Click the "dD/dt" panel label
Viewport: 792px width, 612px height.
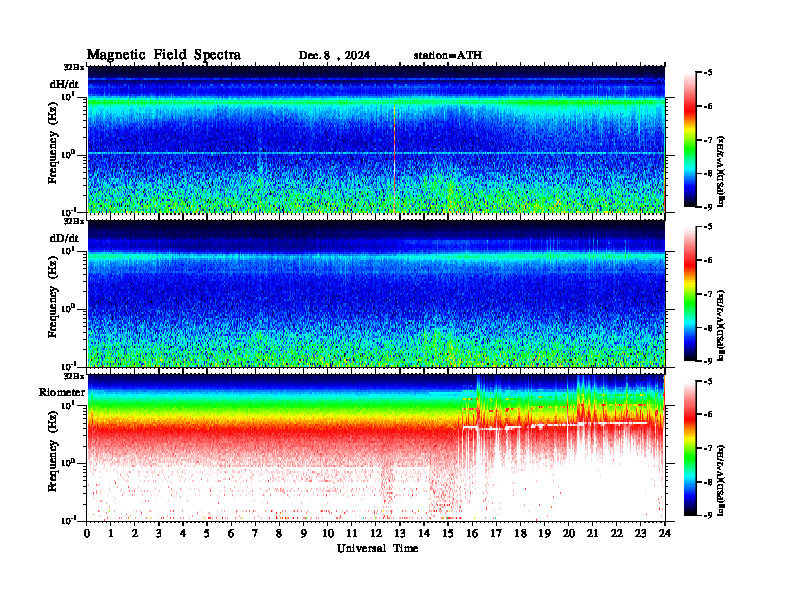[x=64, y=238]
